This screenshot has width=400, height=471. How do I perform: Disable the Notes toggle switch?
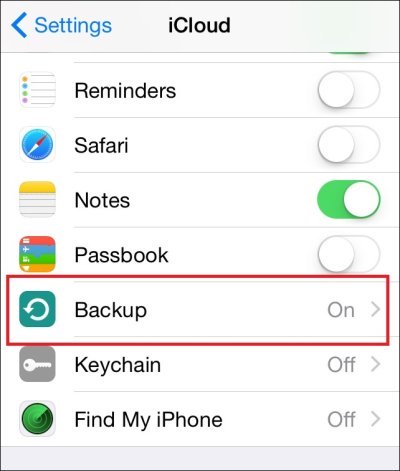[x=349, y=199]
